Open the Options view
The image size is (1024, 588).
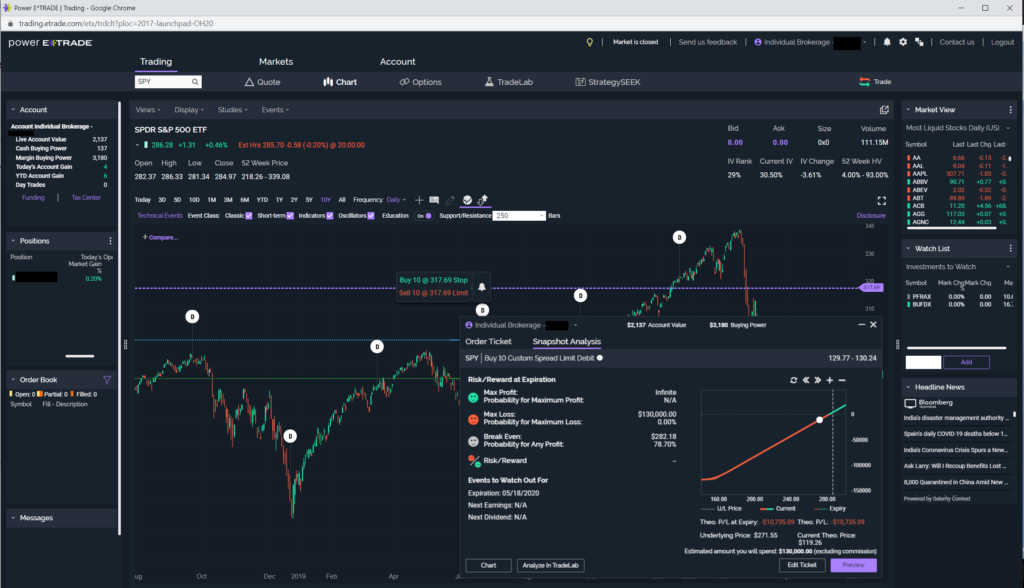421,82
